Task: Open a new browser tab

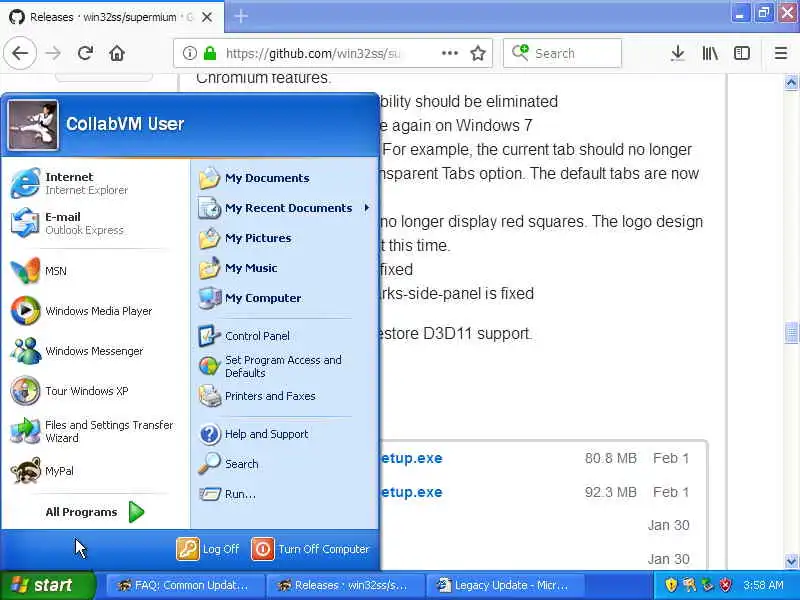Action: point(241,17)
